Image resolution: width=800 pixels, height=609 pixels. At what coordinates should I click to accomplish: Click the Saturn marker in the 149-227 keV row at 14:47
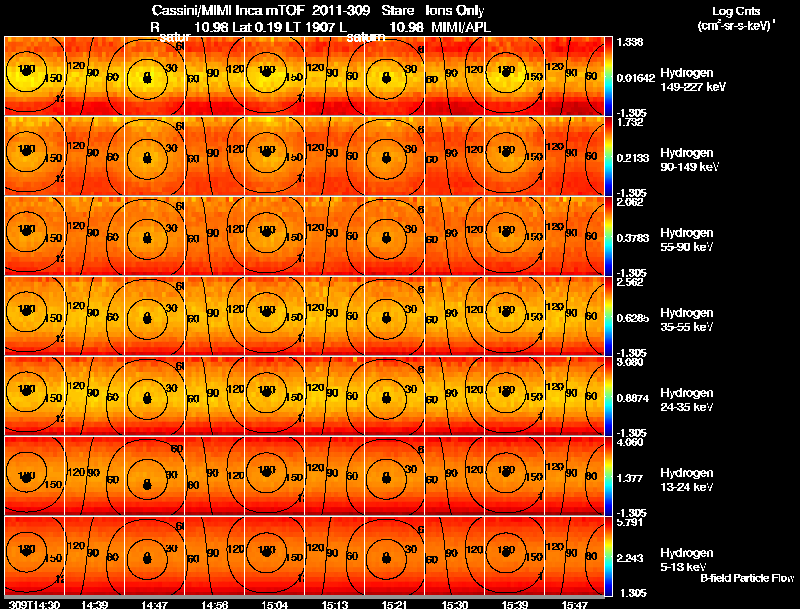click(x=147, y=78)
